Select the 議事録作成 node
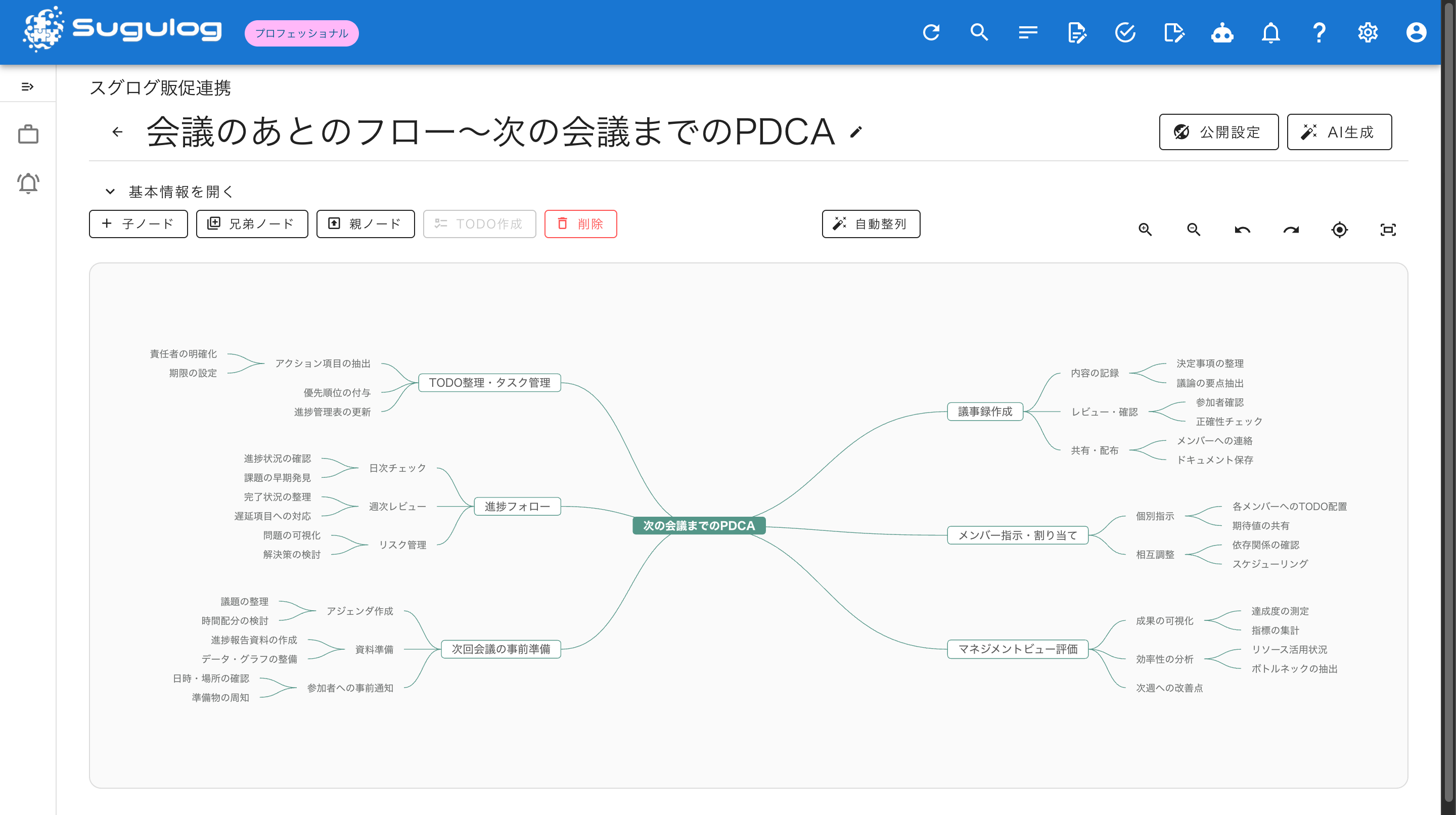This screenshot has width=1456, height=815. 985,412
